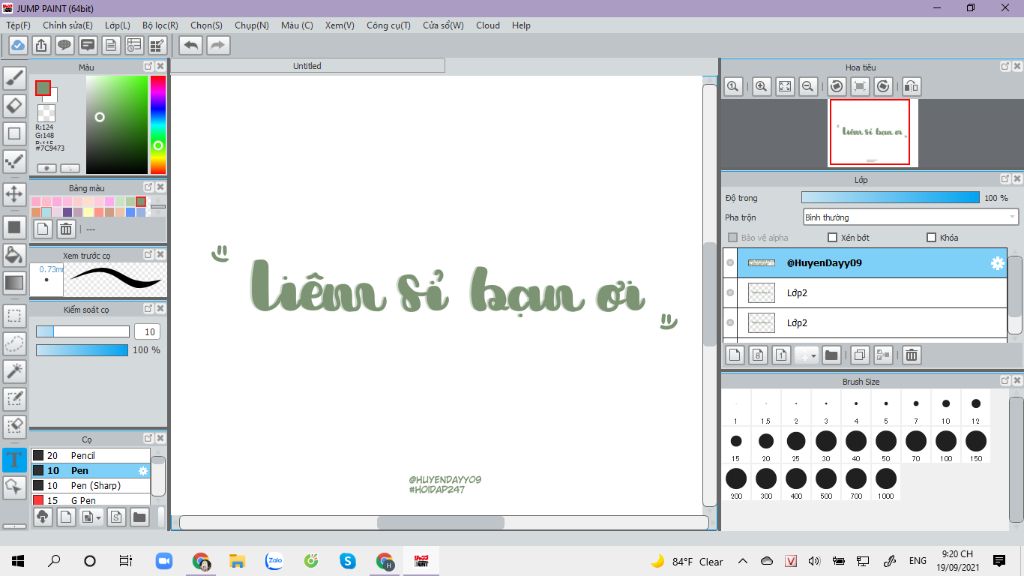Switch to the Untitled canvas tab
Viewport: 1024px width, 576px height.
(307, 66)
